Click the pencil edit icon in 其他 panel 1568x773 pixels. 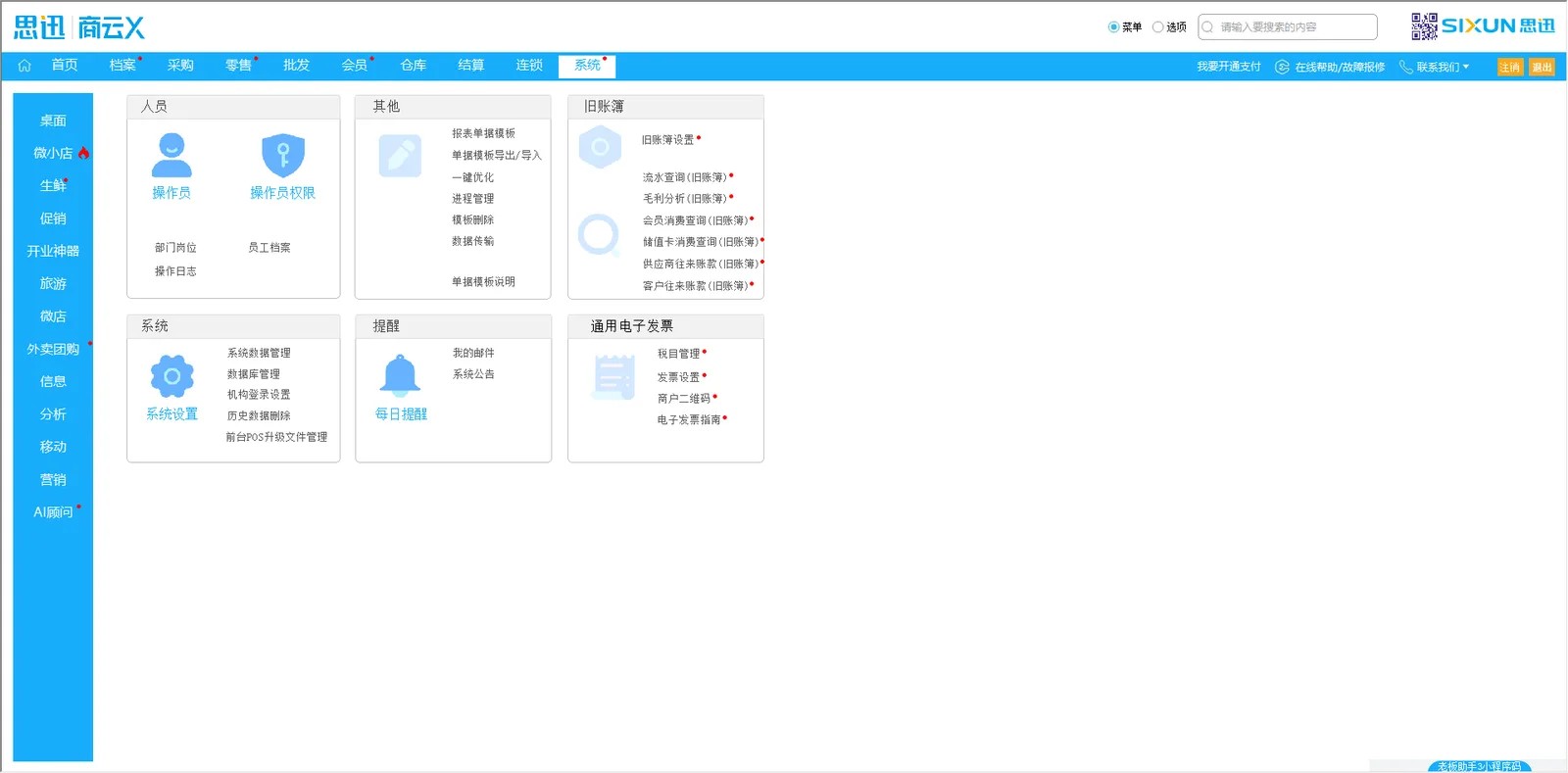(x=400, y=156)
